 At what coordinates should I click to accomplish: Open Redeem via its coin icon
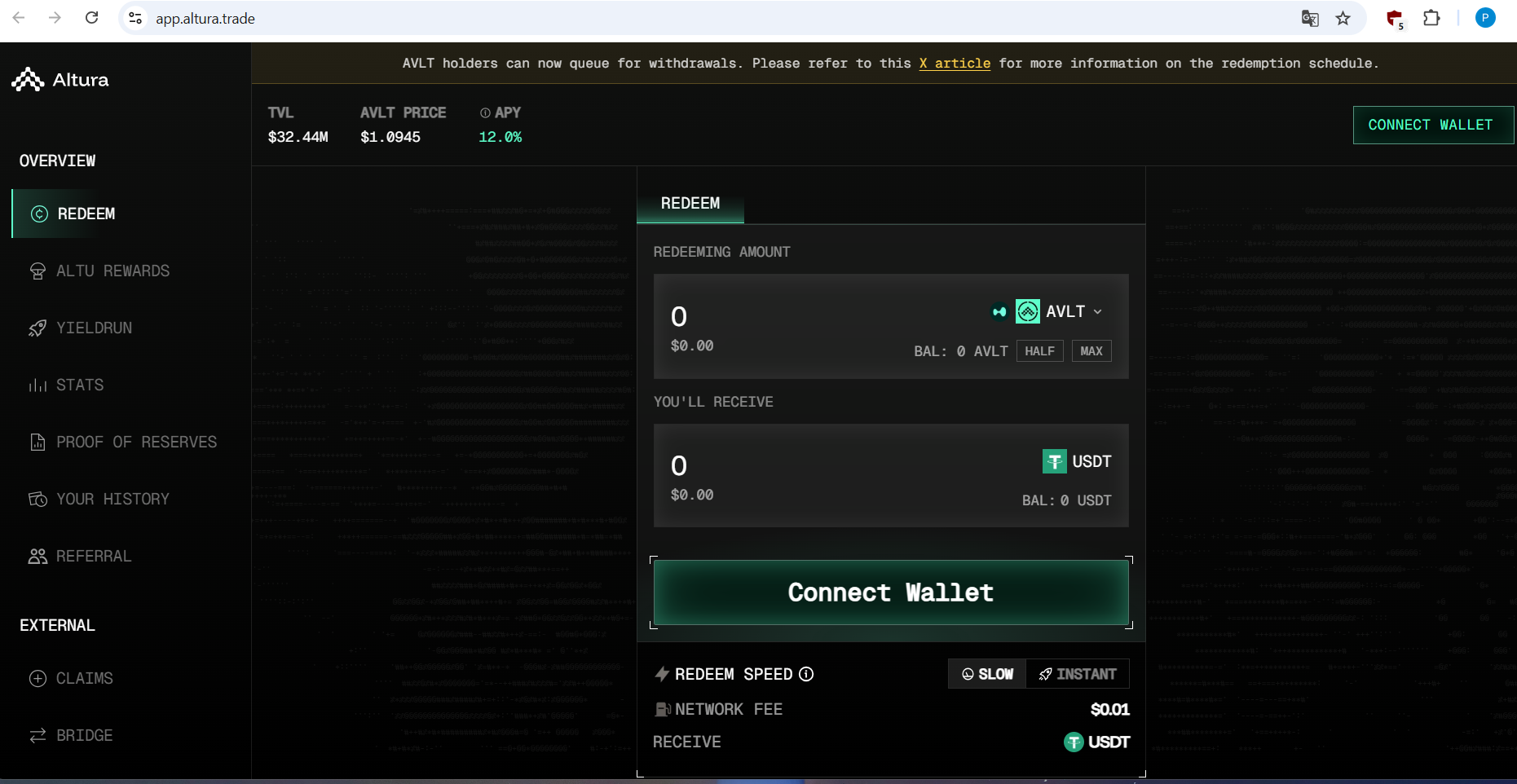tap(39, 214)
